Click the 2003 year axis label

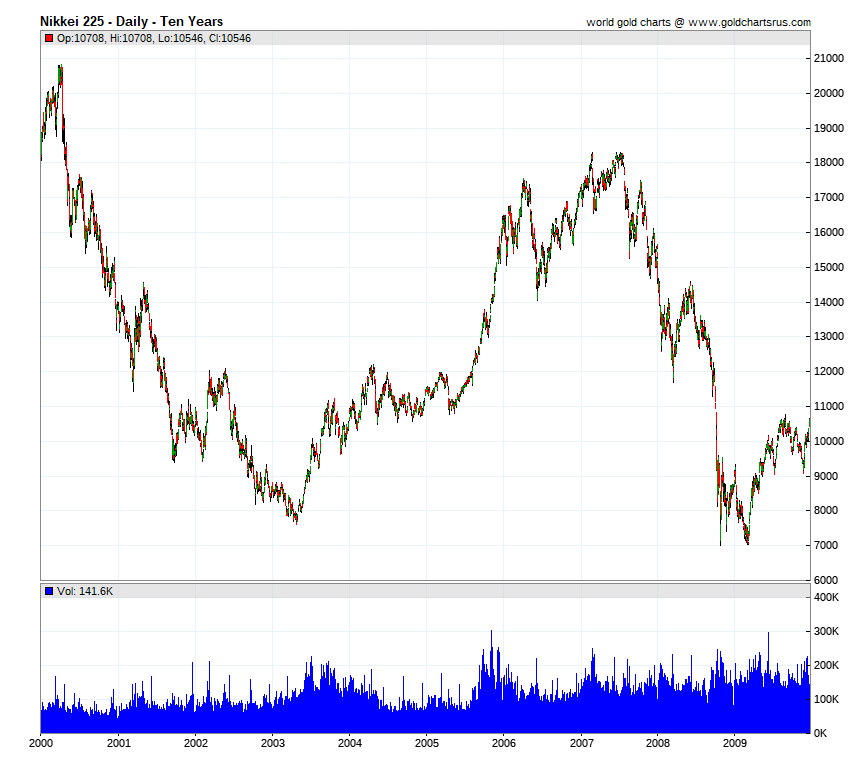pyautogui.click(x=273, y=743)
